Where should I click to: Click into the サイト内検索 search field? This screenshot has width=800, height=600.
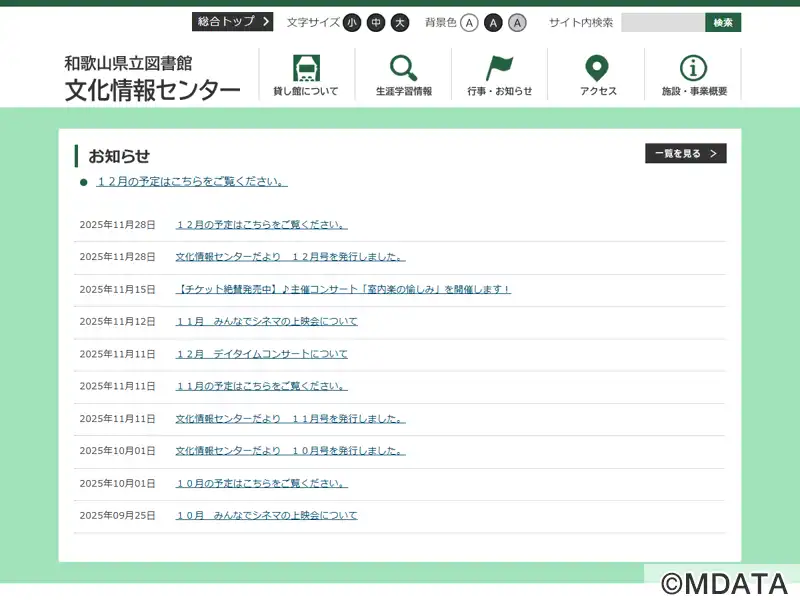pos(662,22)
